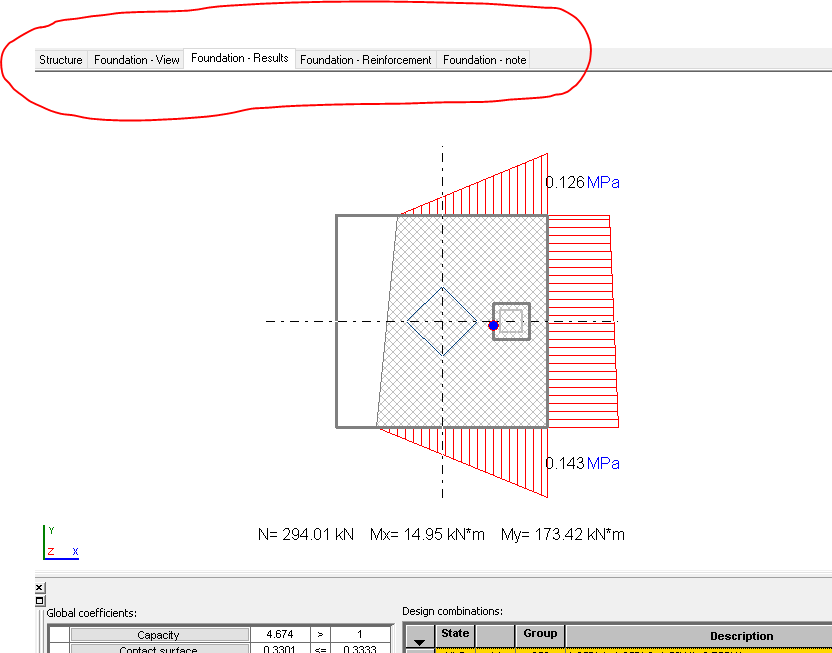The image size is (832, 653).
Task: Click the "State" column header
Action: [x=454, y=633]
